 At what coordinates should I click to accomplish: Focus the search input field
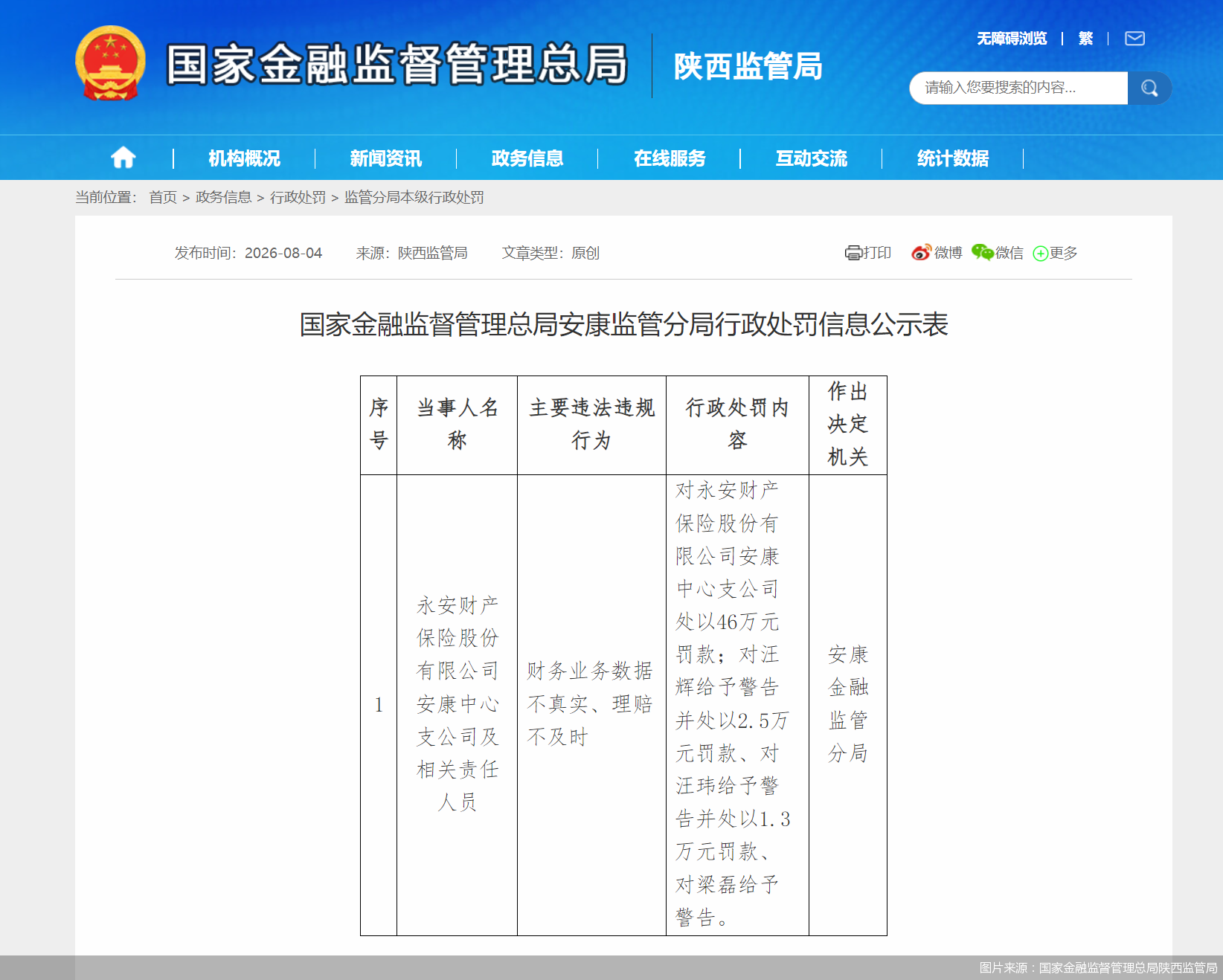point(1018,88)
